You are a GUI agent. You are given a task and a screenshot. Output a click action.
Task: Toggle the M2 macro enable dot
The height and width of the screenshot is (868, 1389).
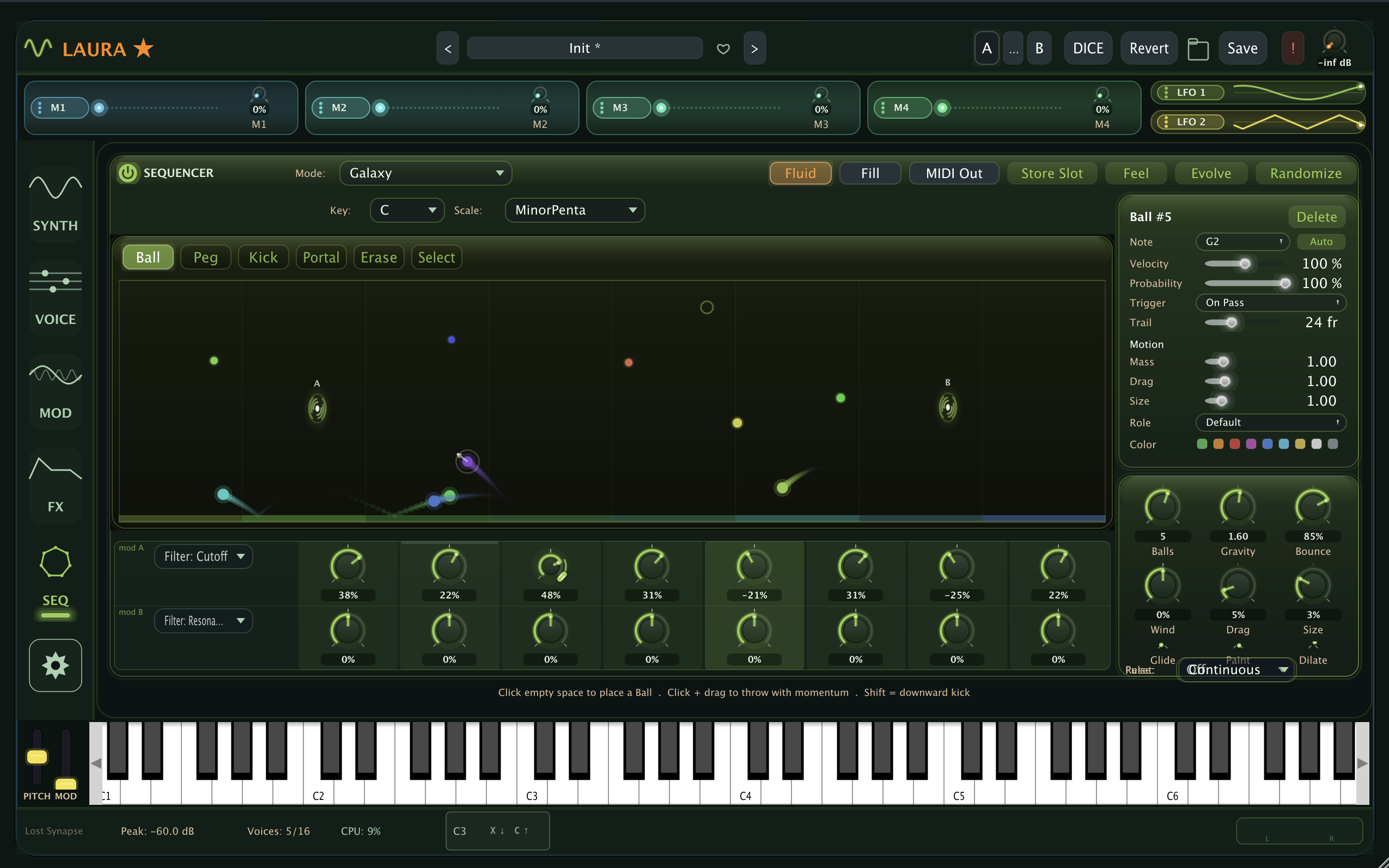tap(380, 108)
